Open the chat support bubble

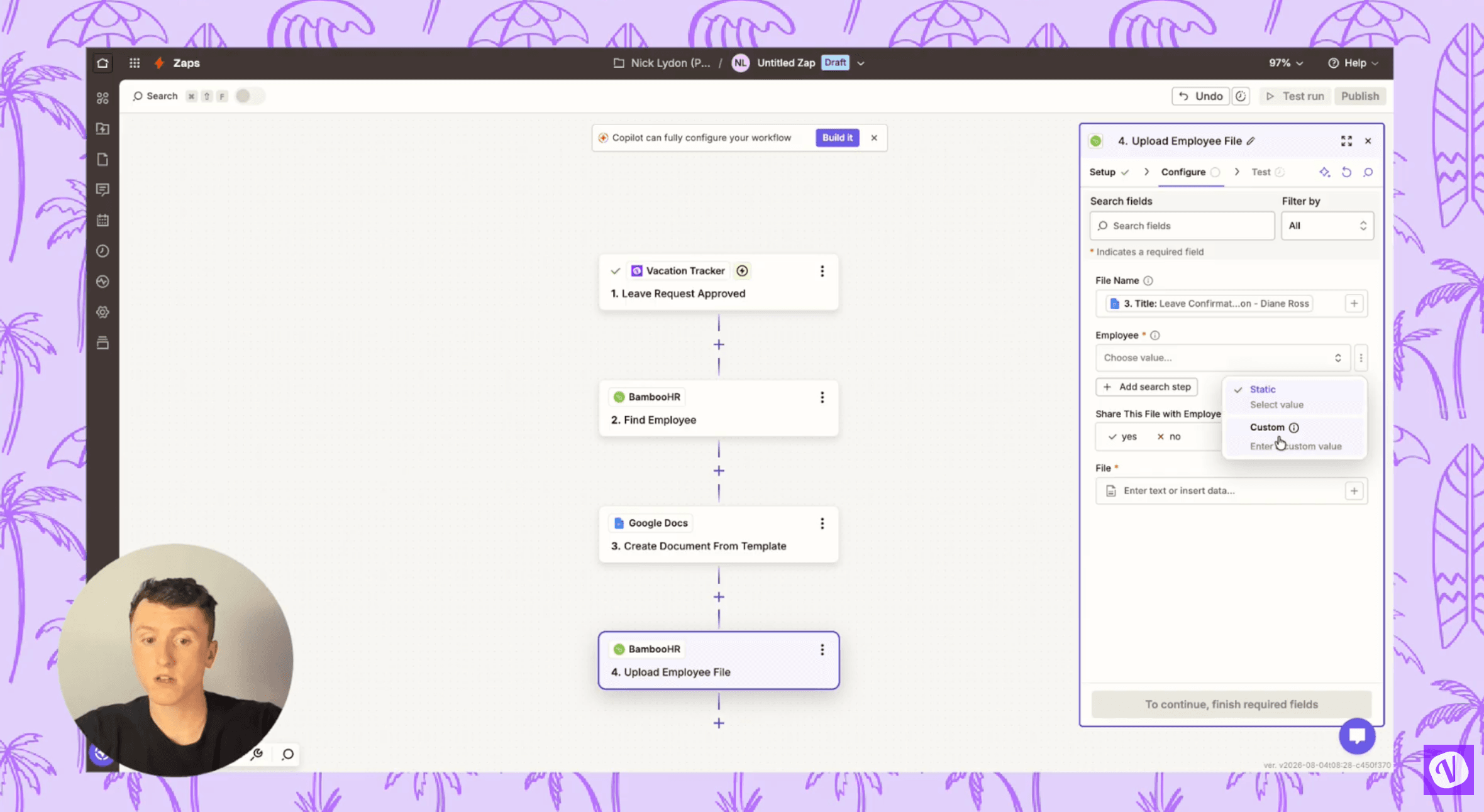(1357, 736)
